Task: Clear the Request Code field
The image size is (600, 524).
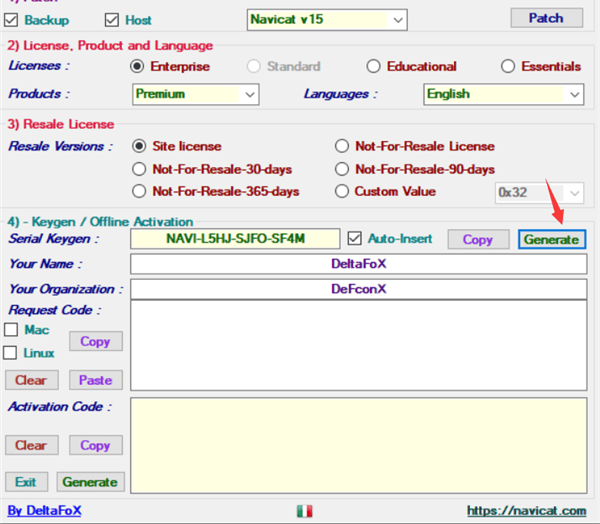Action: [32, 380]
